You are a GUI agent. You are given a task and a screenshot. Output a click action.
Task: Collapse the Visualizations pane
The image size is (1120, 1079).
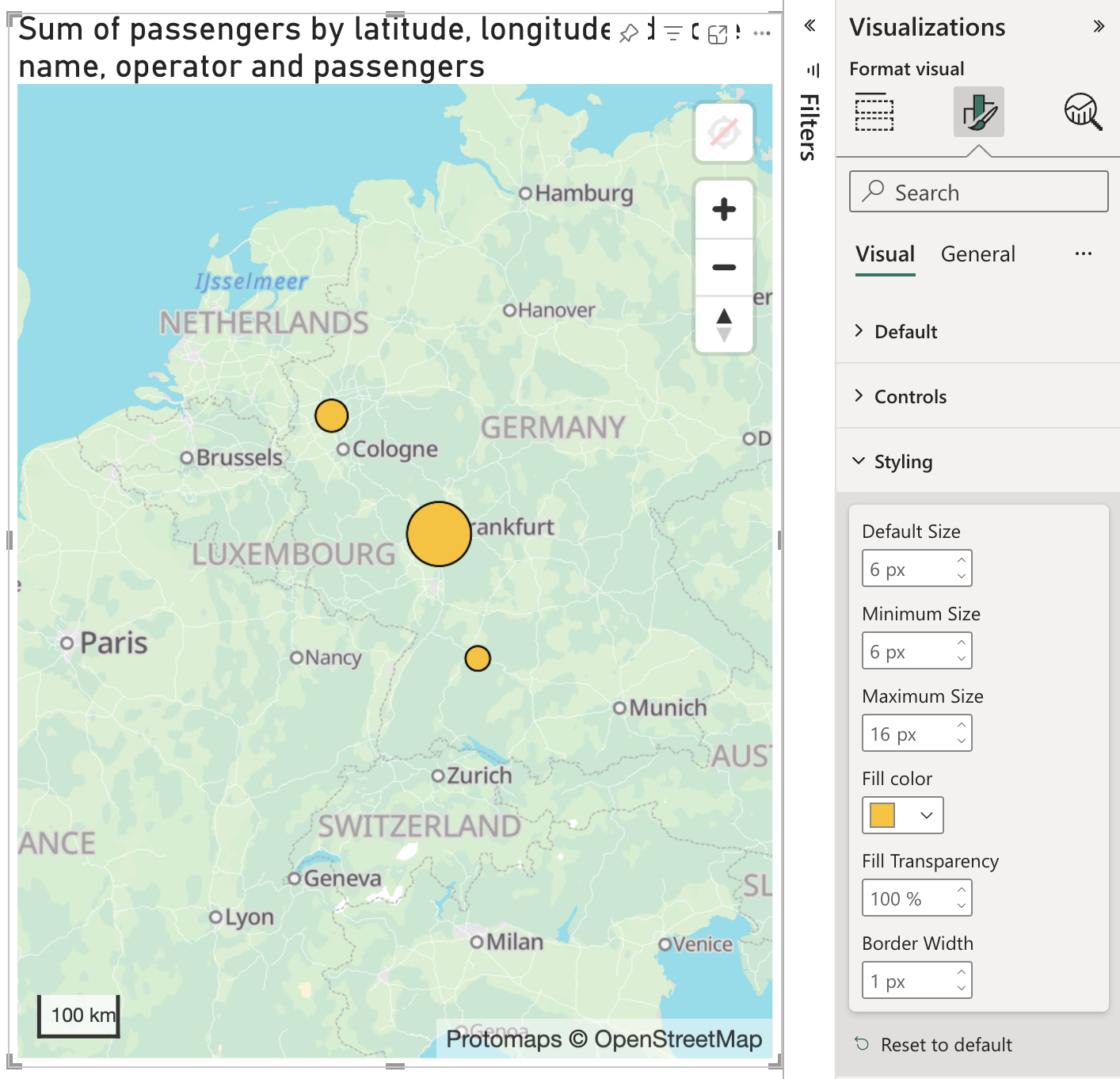(1099, 26)
